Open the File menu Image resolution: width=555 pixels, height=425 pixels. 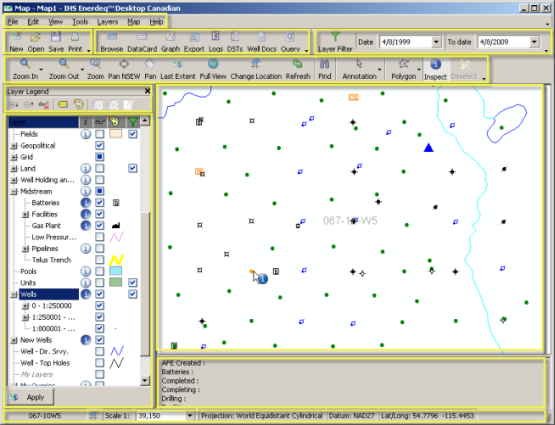pyautogui.click(x=13, y=22)
